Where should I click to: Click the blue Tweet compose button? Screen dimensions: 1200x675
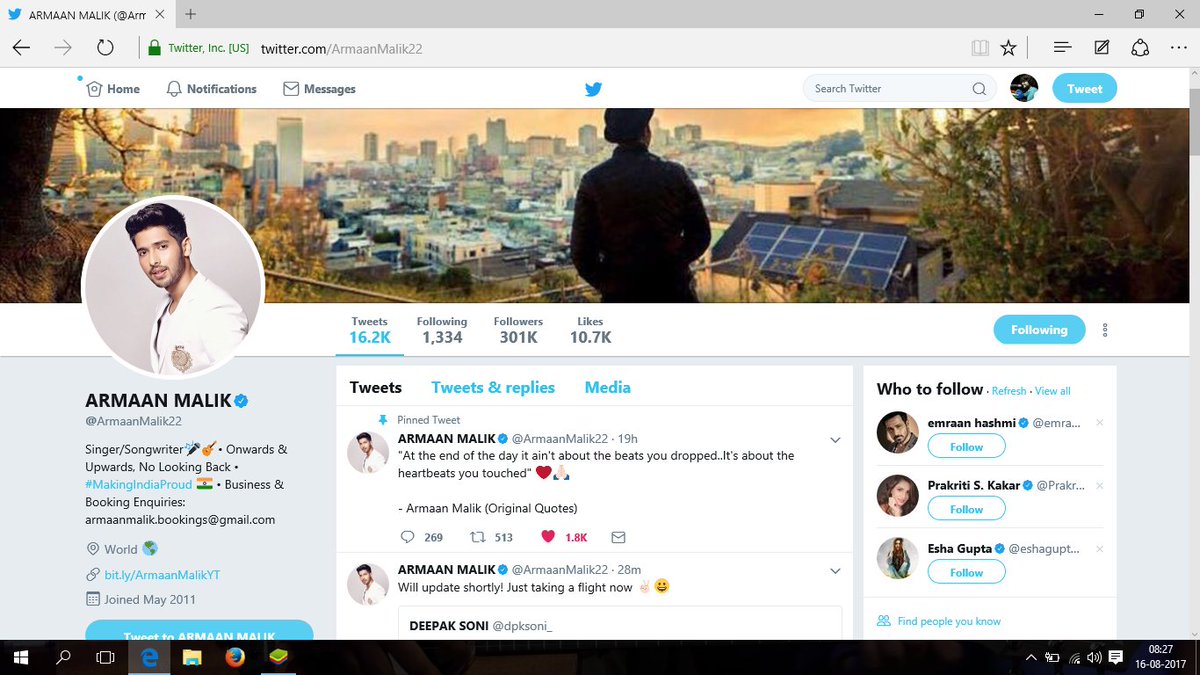(1084, 89)
